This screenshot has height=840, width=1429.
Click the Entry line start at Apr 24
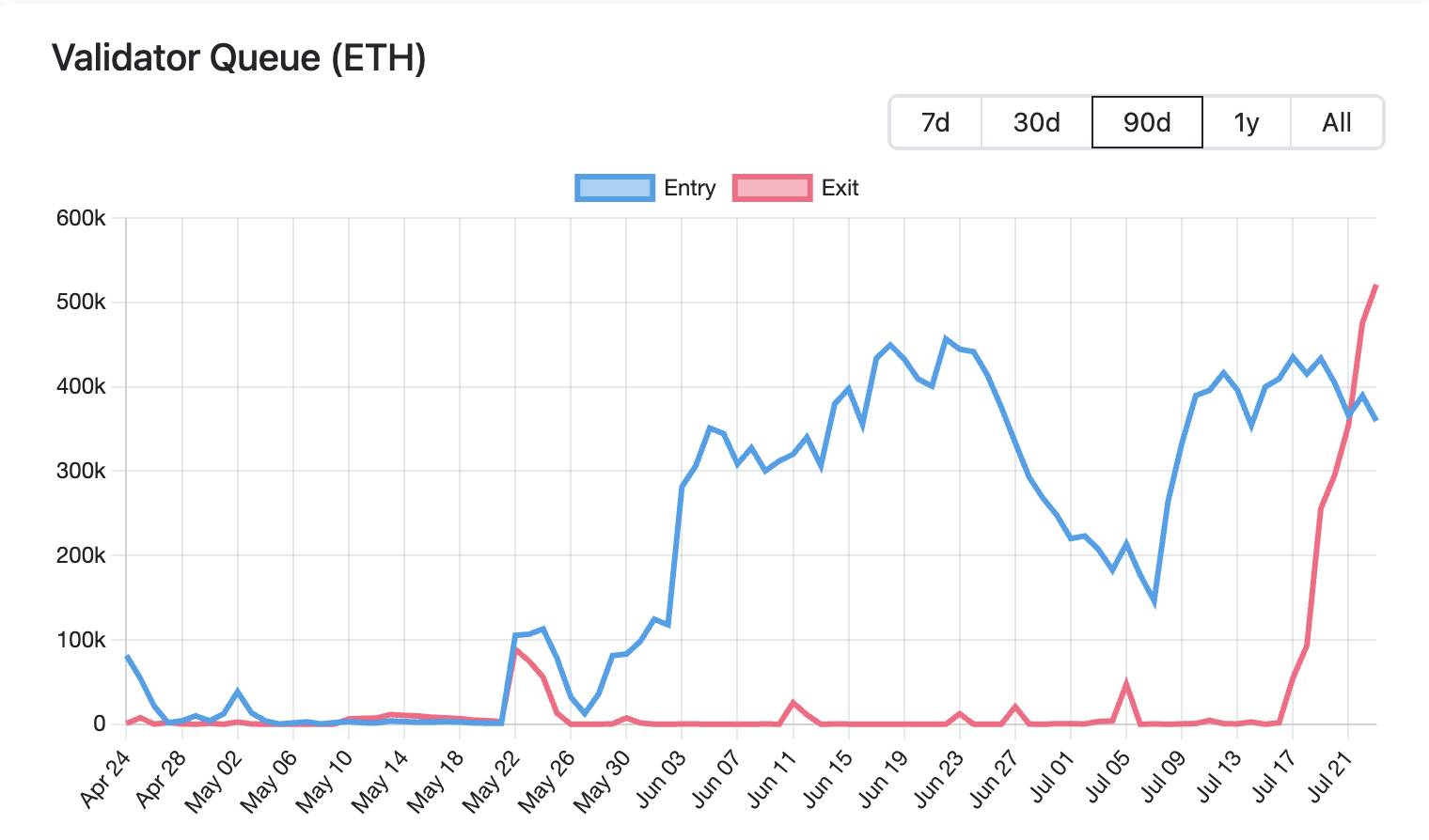click(127, 657)
